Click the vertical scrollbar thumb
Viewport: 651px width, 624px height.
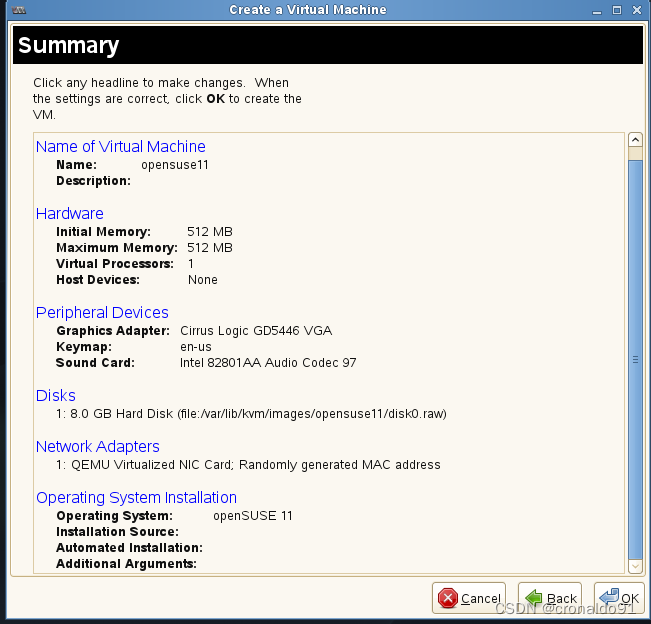click(x=635, y=360)
